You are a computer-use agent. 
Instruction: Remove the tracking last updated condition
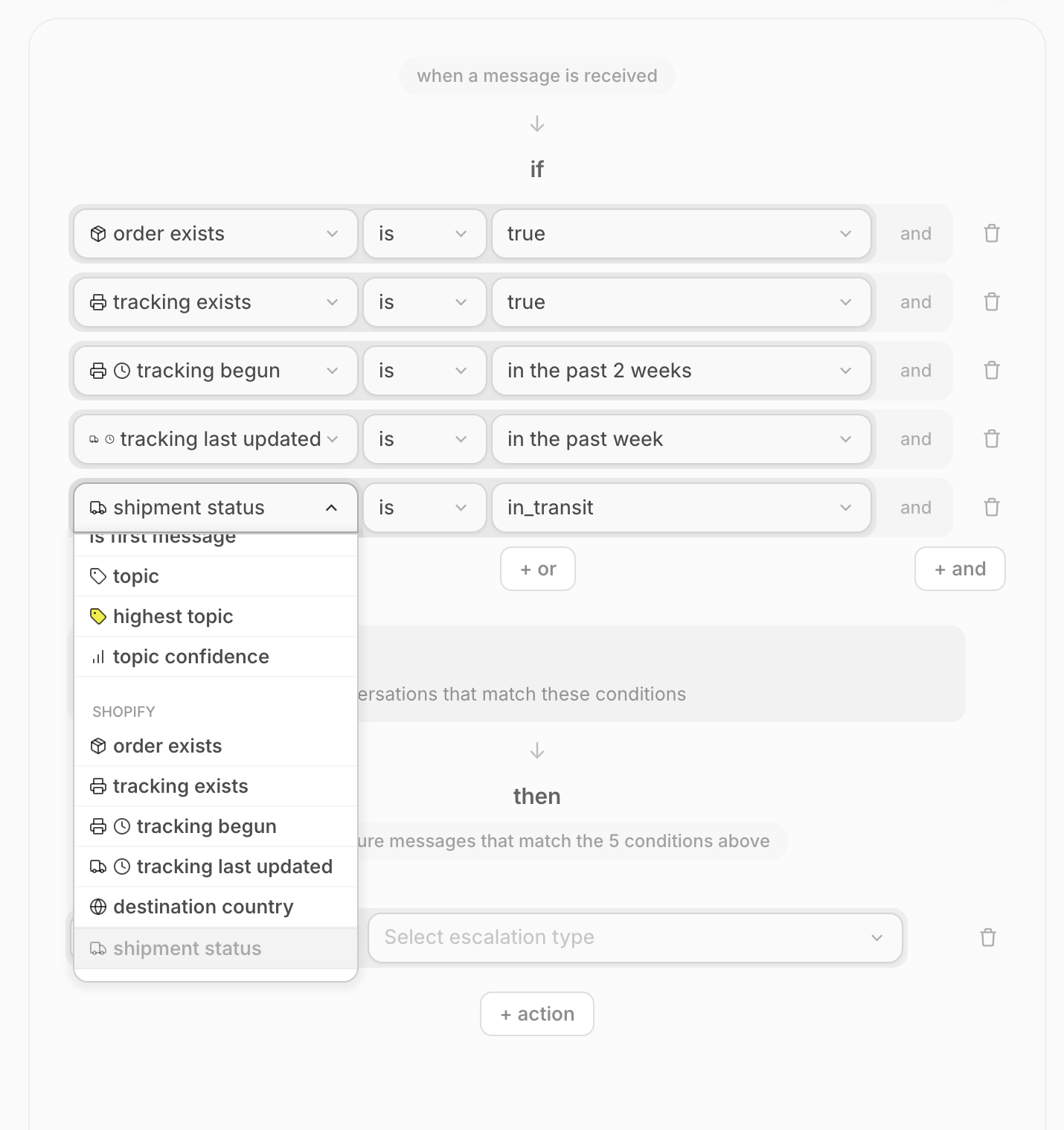coord(991,439)
